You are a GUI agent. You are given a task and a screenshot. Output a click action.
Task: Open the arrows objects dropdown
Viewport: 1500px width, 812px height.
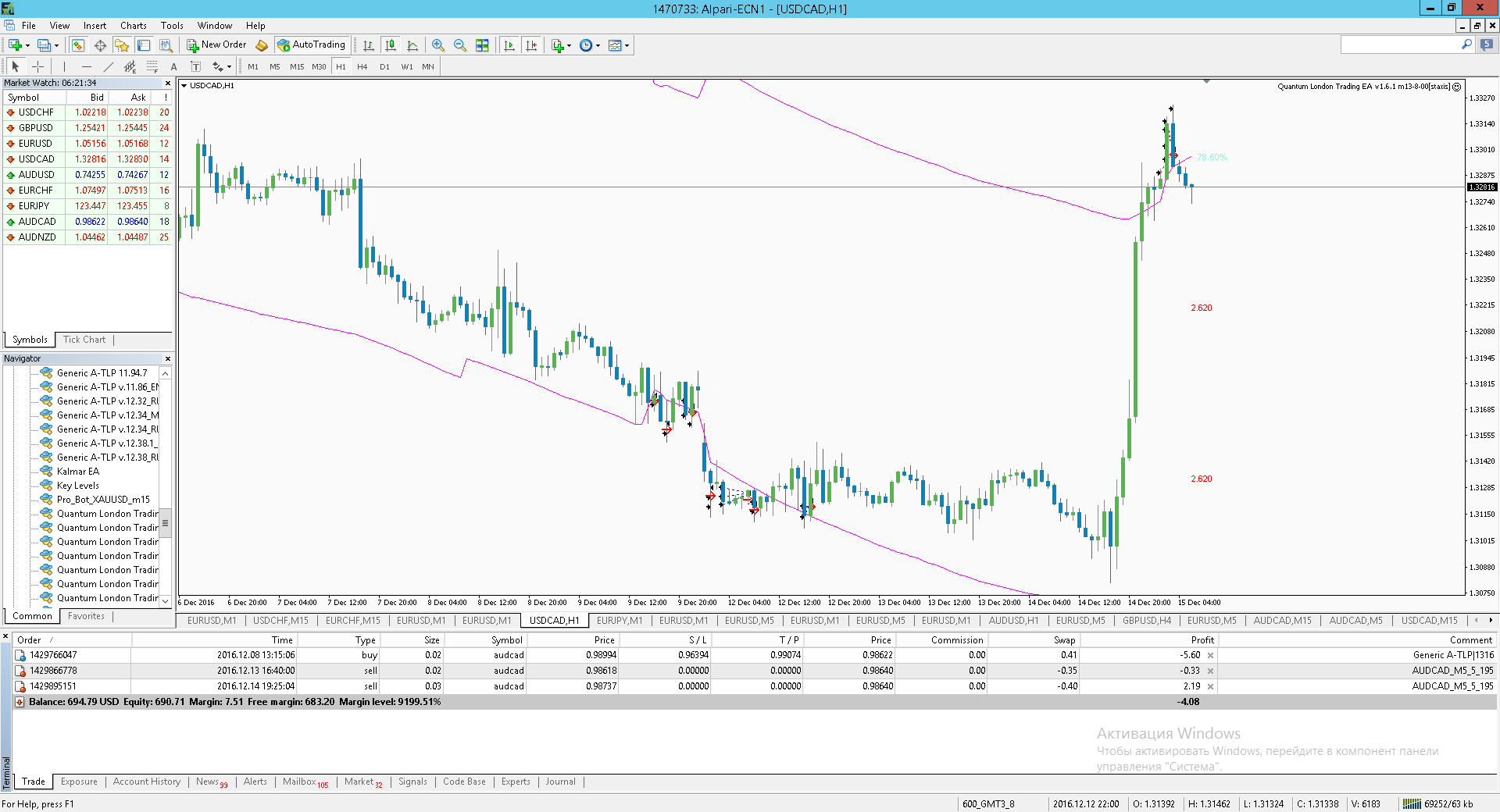pos(222,66)
